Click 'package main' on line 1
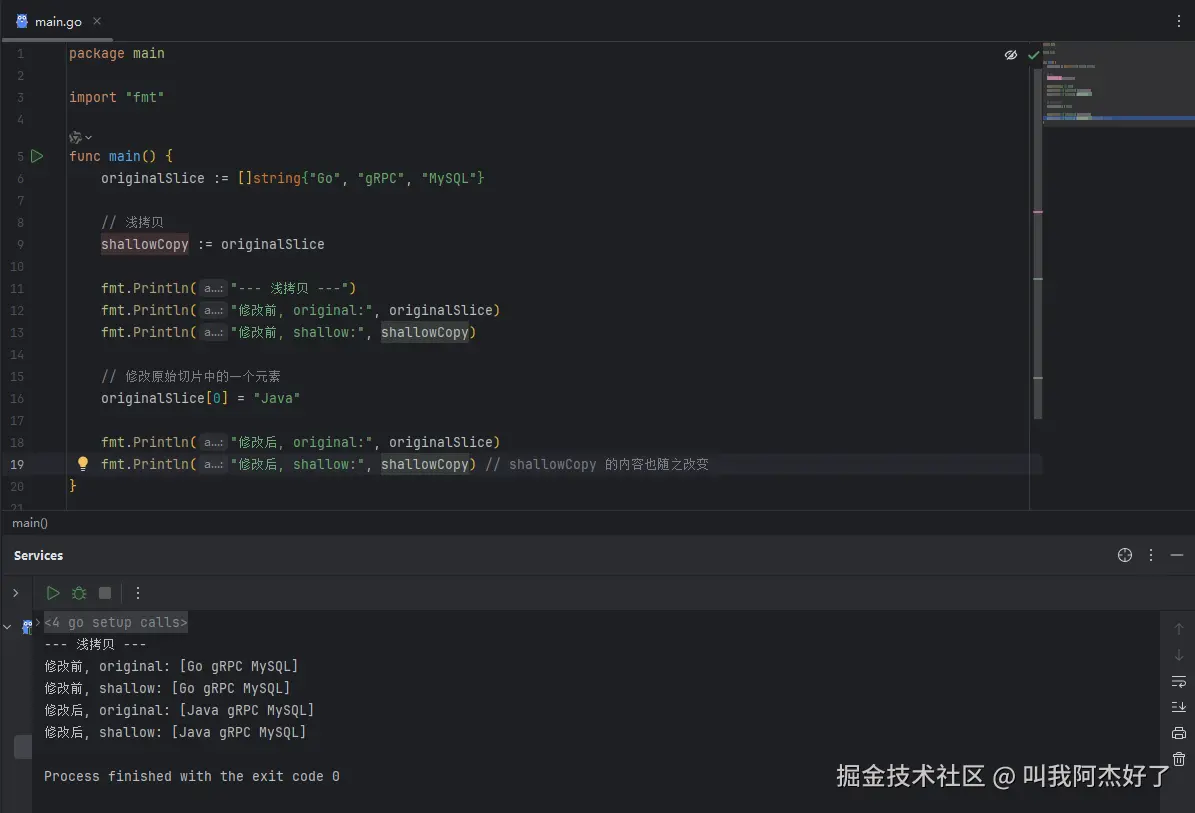The height and width of the screenshot is (813, 1195). click(117, 53)
